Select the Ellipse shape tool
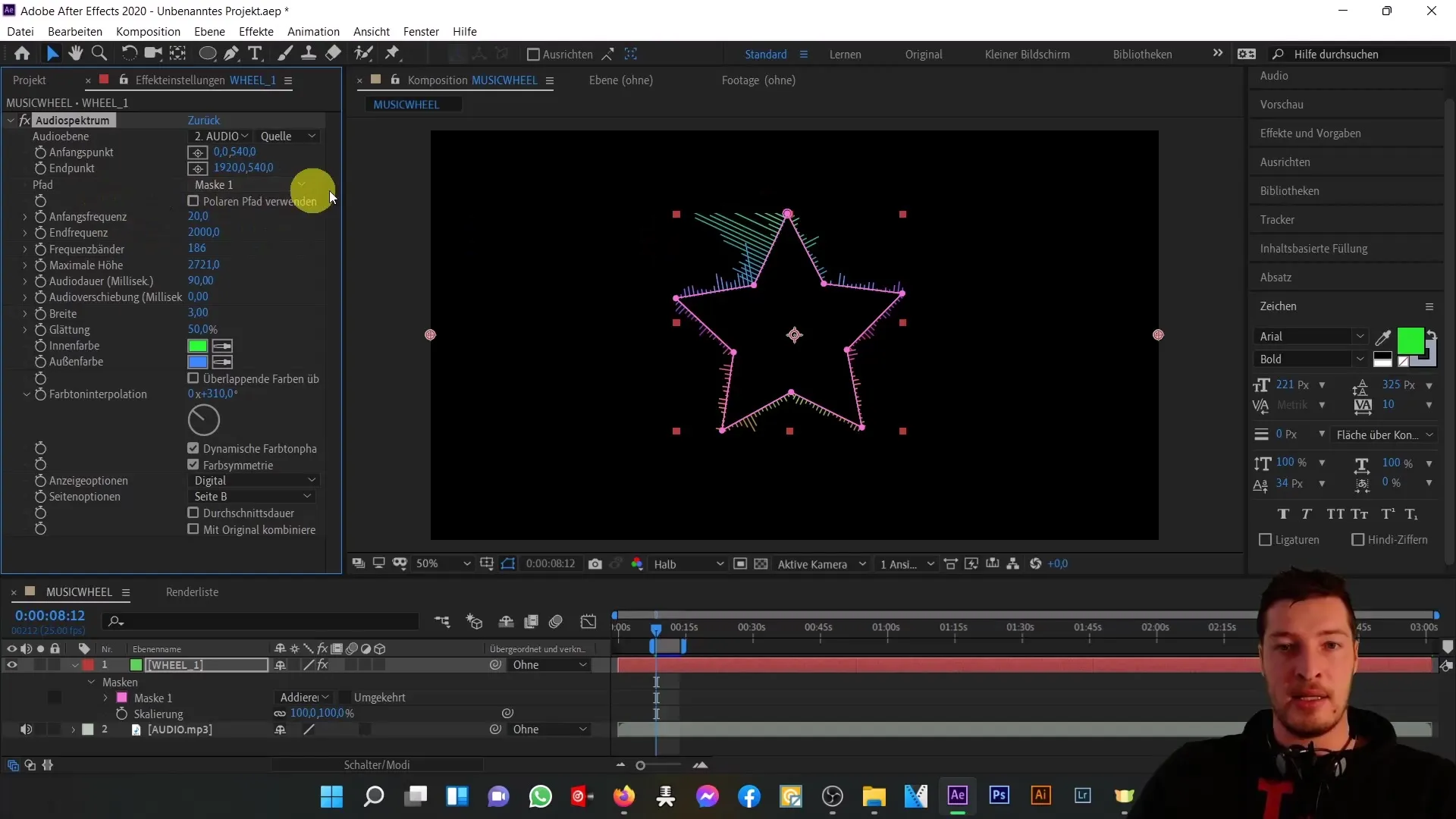 pyautogui.click(x=207, y=54)
